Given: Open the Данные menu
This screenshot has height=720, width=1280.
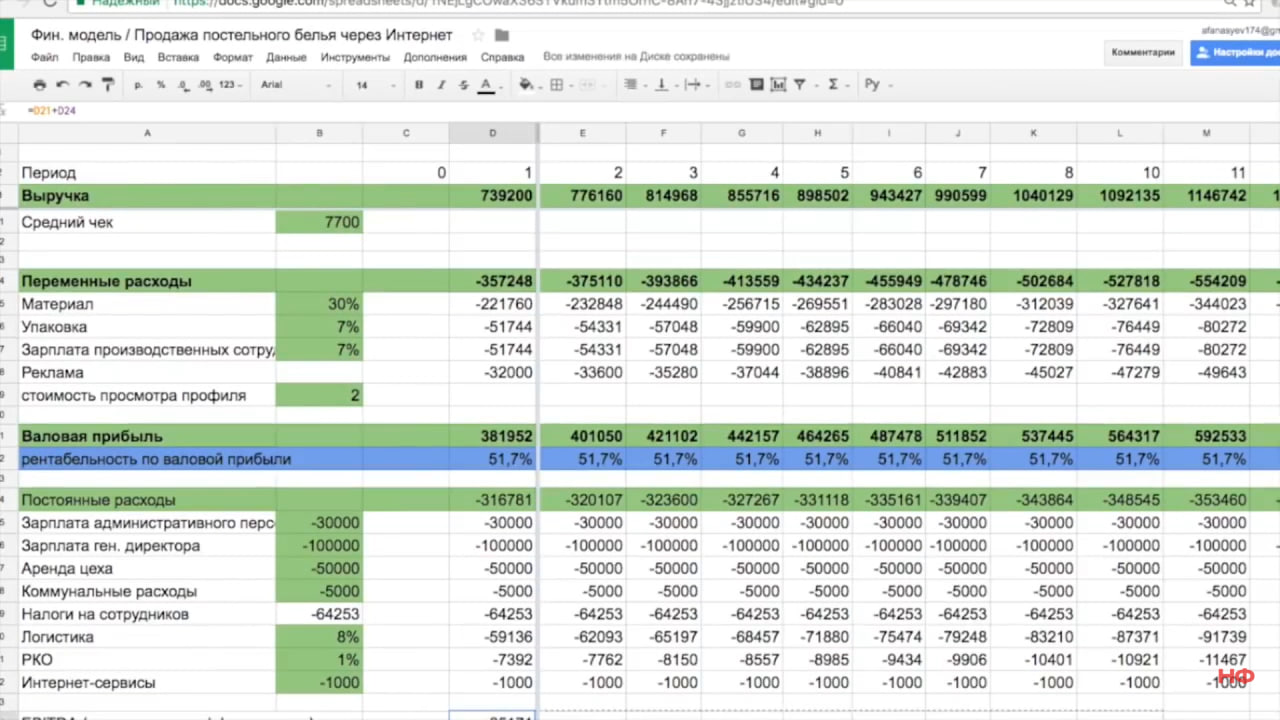Looking at the screenshot, I should pos(286,57).
